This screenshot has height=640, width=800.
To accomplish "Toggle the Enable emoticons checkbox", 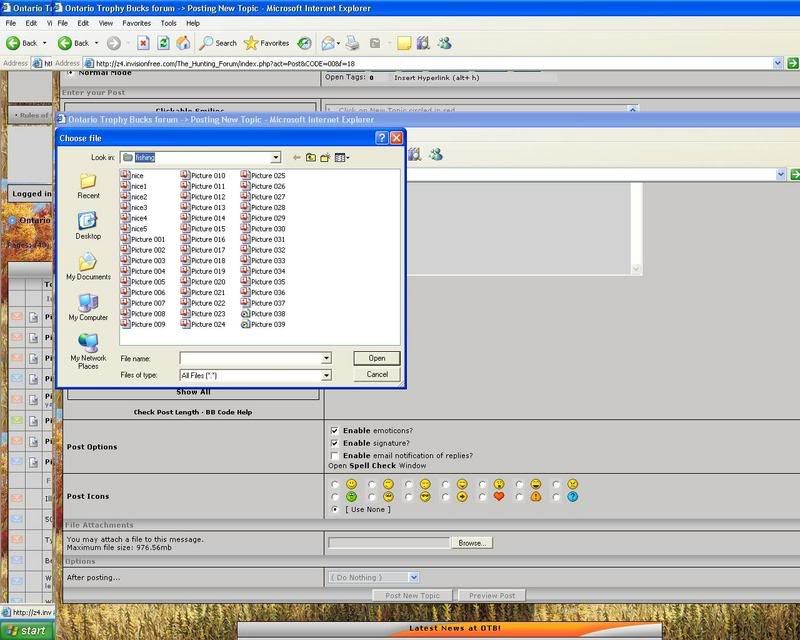I will (335, 431).
